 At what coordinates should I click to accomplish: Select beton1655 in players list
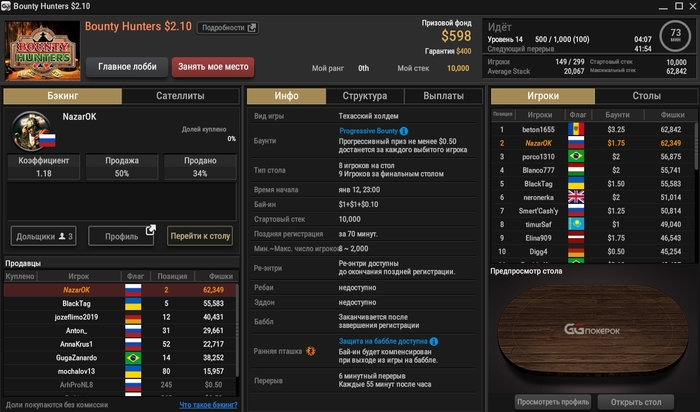[593, 129]
